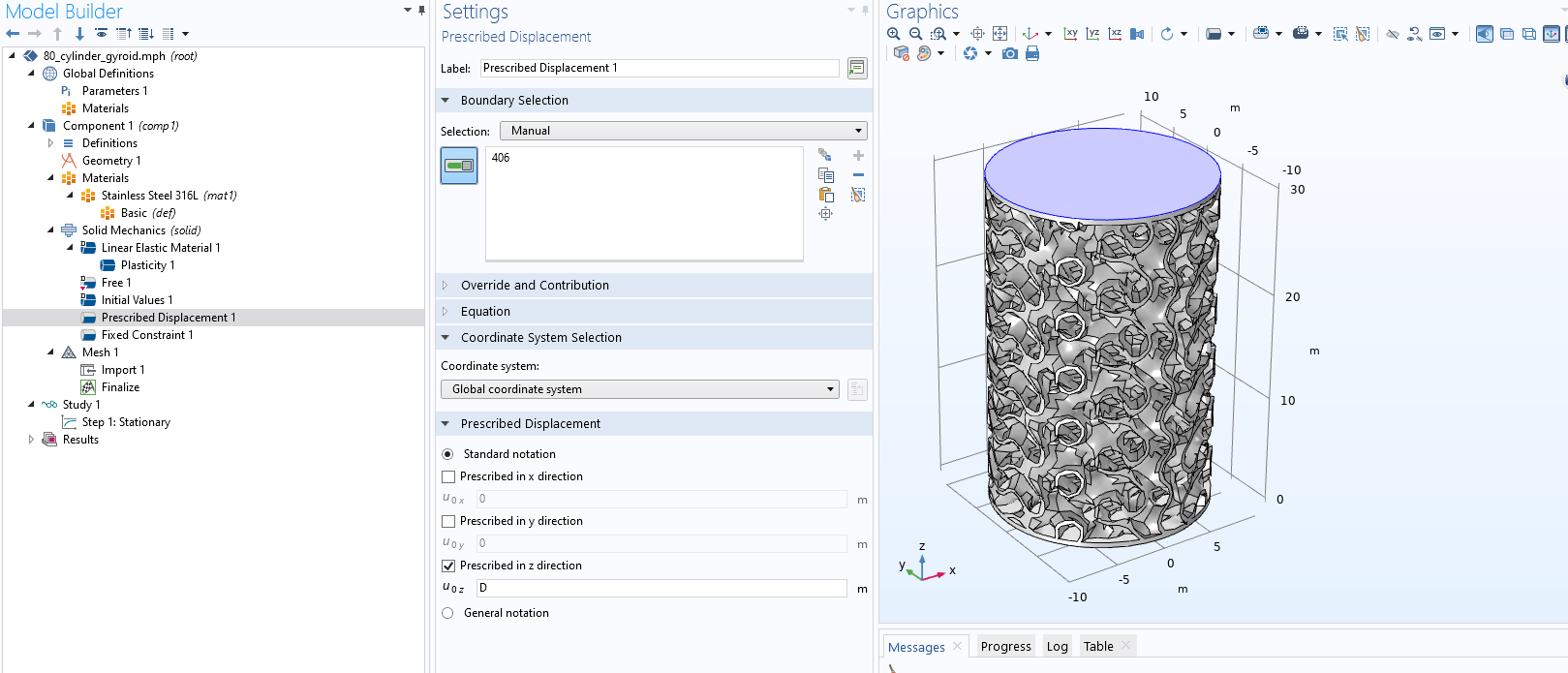Image resolution: width=1568 pixels, height=673 pixels.
Task: Open the Log tab
Action: coord(1057,647)
